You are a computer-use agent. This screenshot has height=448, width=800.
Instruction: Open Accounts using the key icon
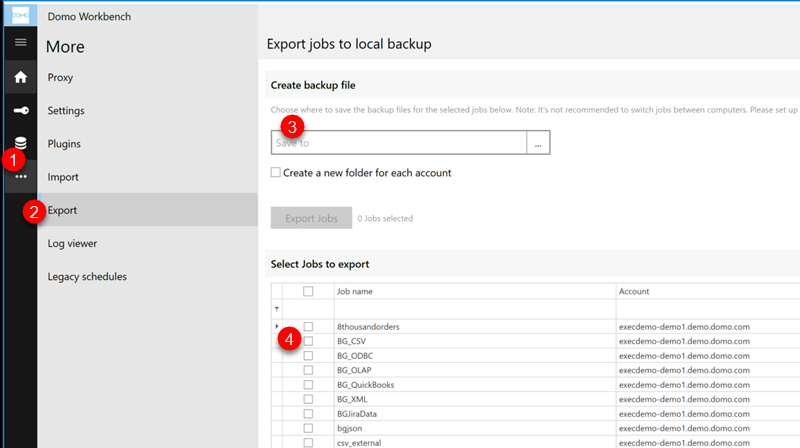point(20,110)
